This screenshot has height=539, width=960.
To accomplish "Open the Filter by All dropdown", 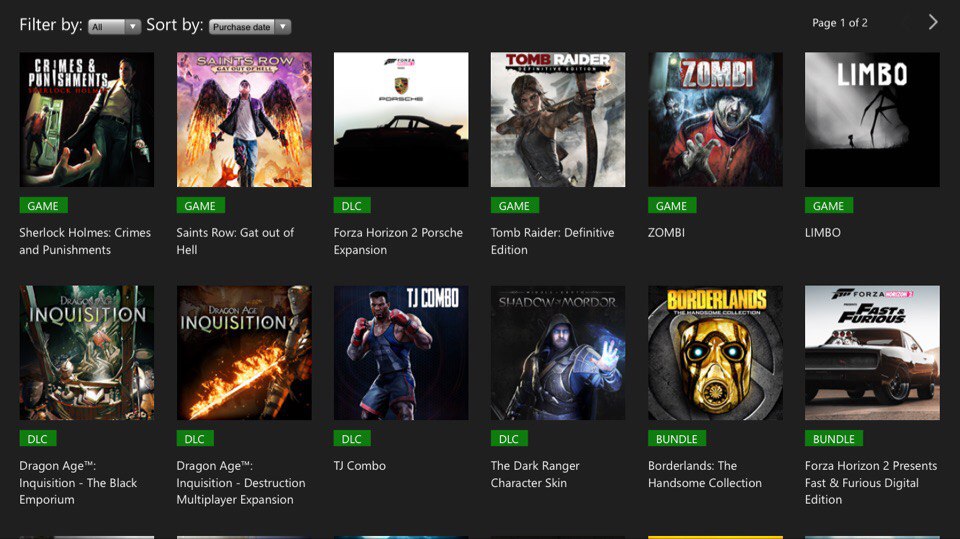I will [114, 27].
